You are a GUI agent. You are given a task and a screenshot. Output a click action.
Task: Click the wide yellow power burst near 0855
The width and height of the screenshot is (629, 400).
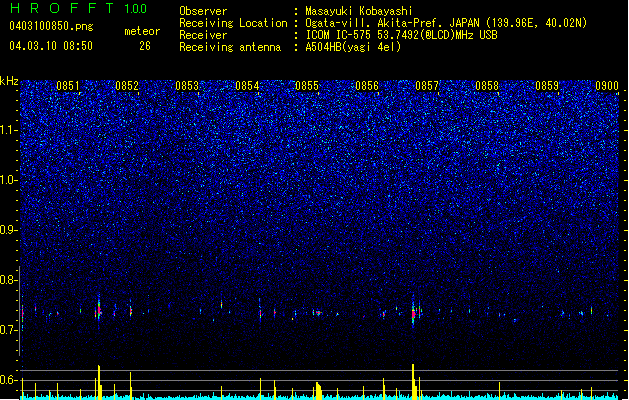(318, 391)
